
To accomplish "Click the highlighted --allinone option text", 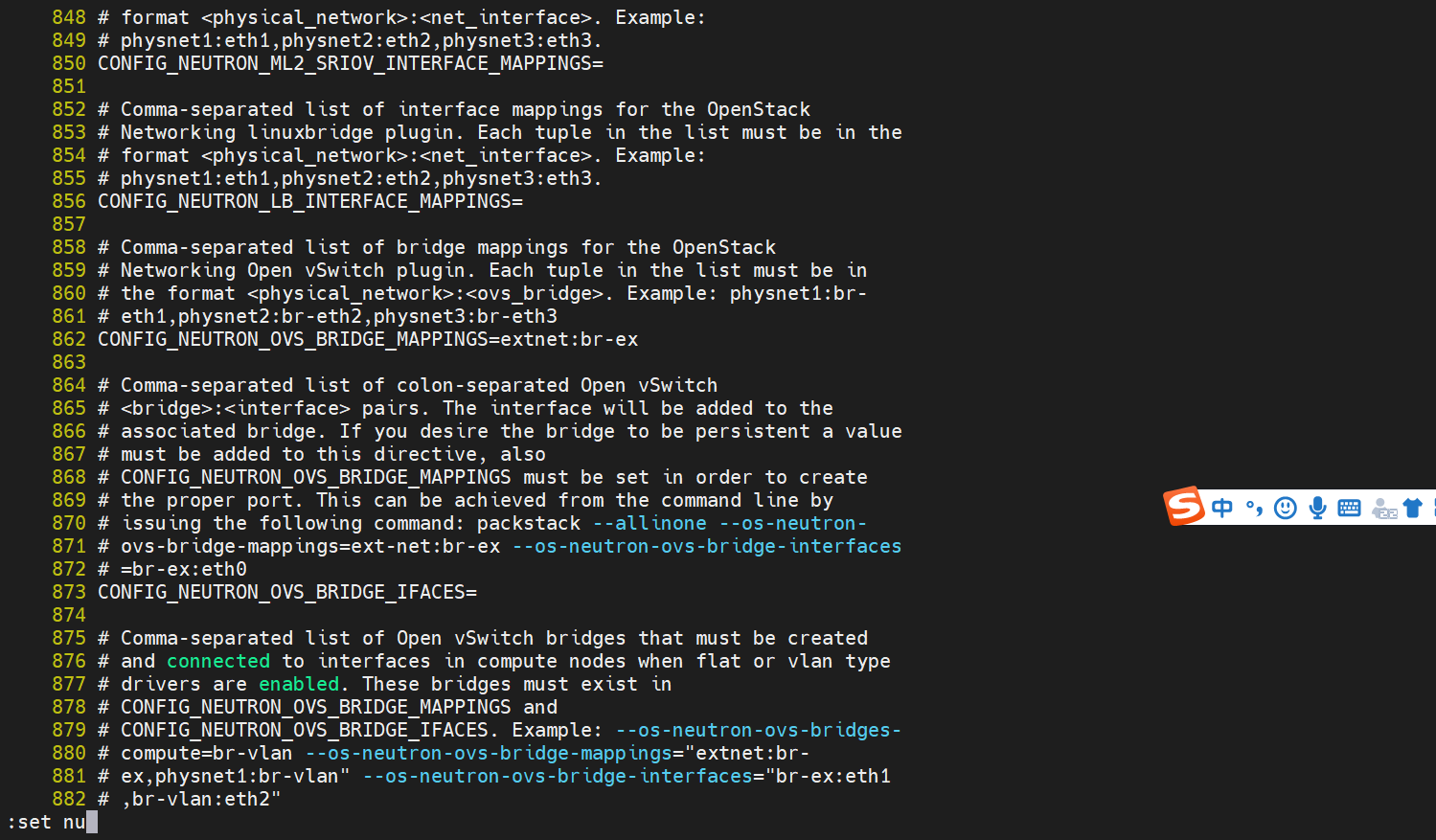I will tap(650, 523).
